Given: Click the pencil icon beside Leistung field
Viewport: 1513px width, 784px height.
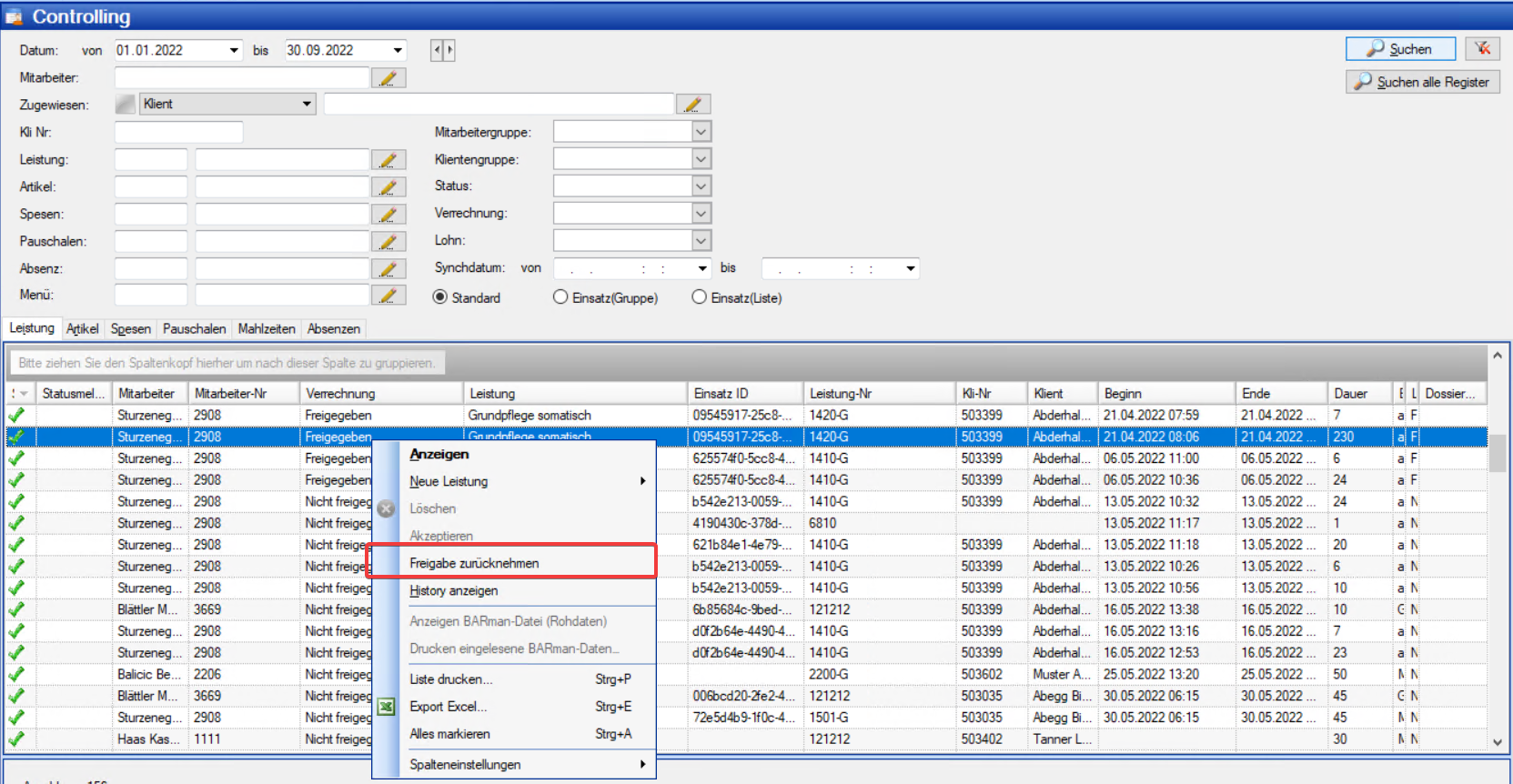Looking at the screenshot, I should [388, 160].
